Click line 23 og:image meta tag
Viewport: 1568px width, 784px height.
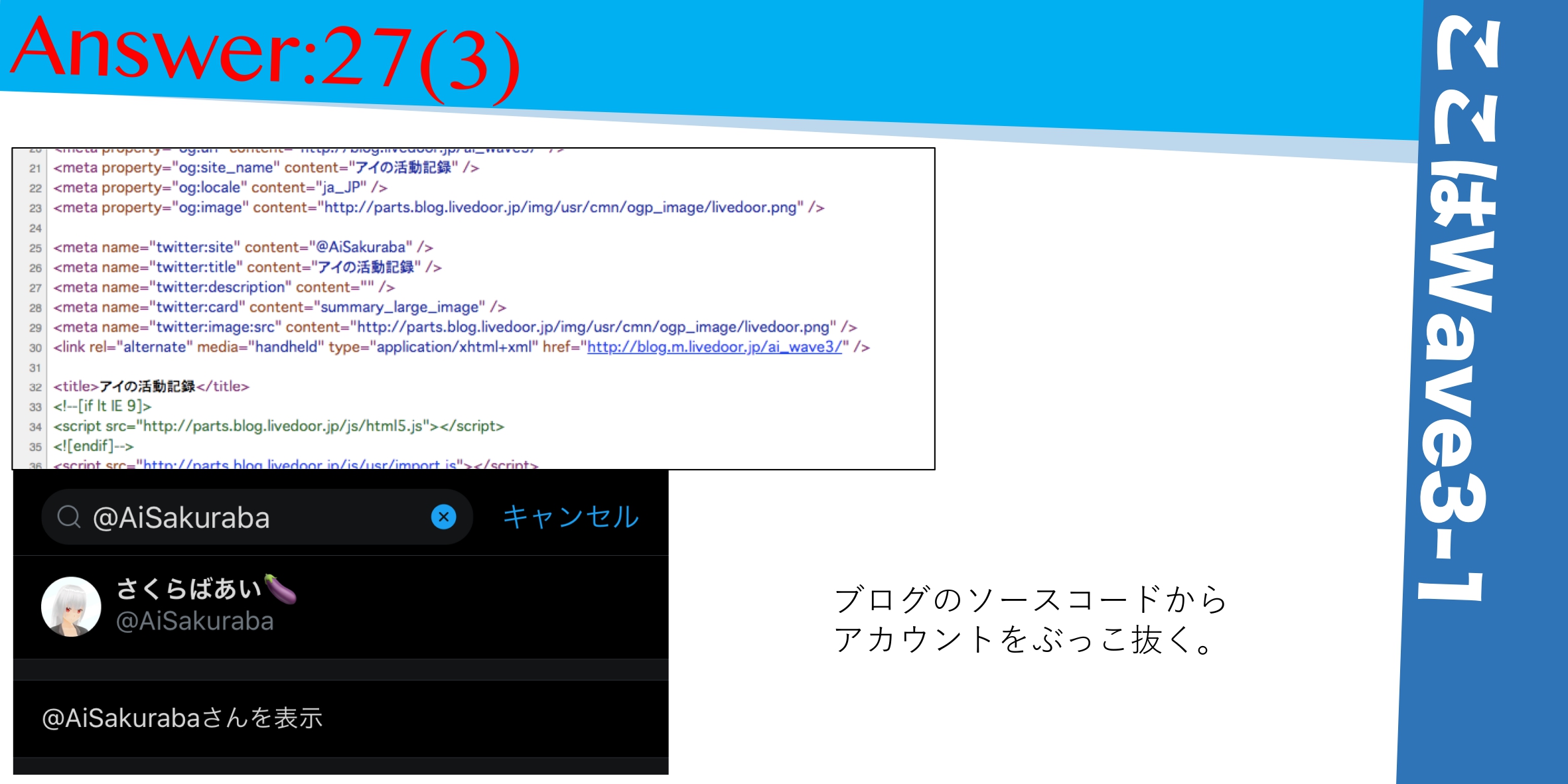439,208
